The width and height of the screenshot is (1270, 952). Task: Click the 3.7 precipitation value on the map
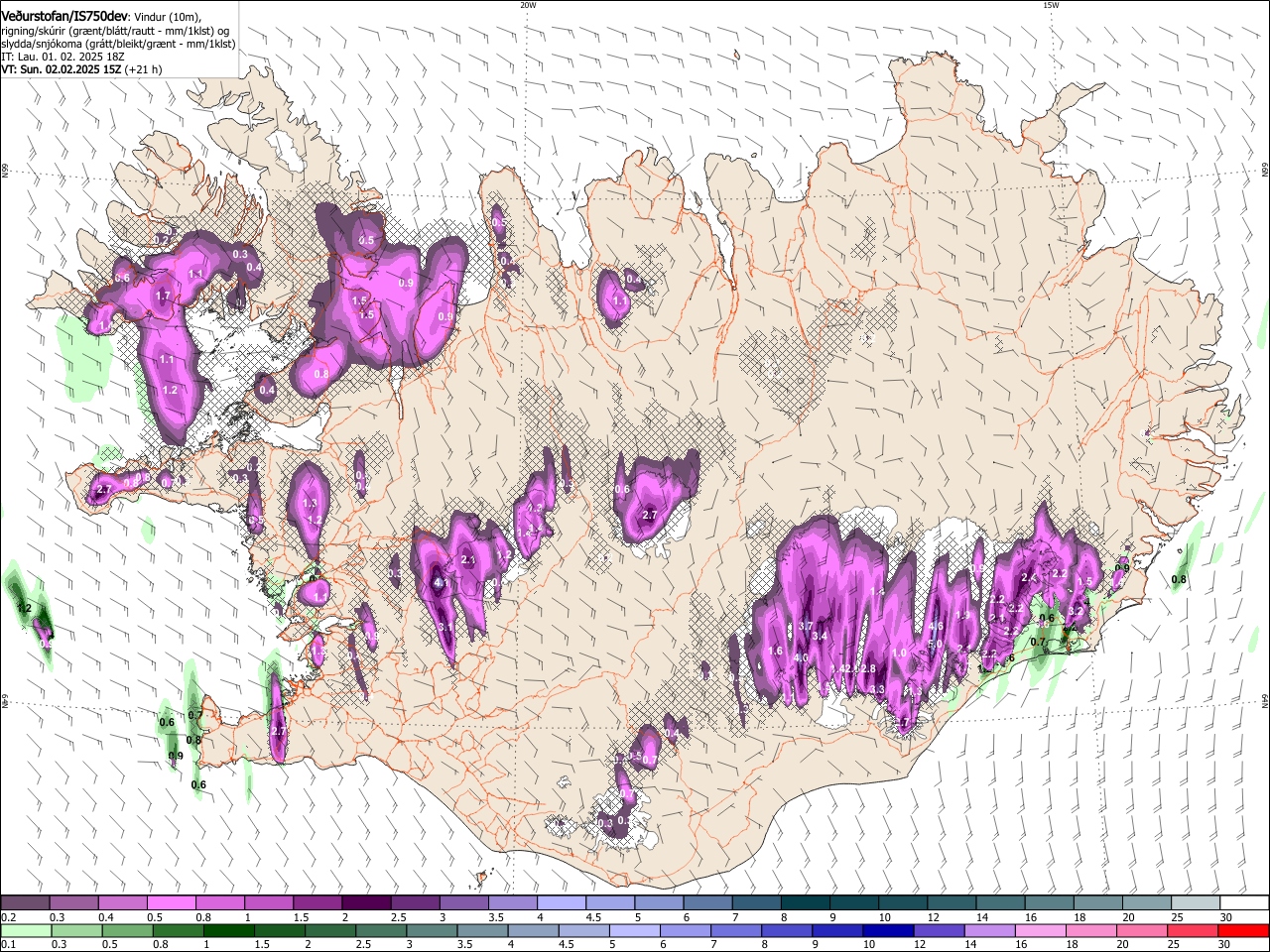click(x=806, y=626)
